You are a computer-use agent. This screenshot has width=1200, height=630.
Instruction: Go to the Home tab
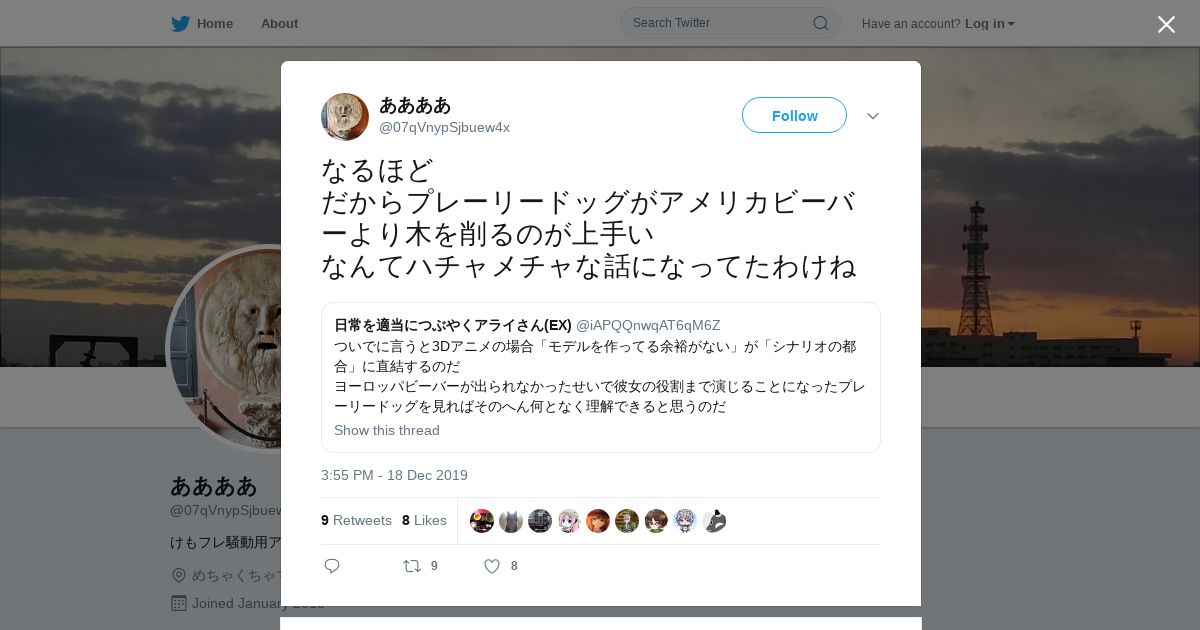(x=214, y=23)
